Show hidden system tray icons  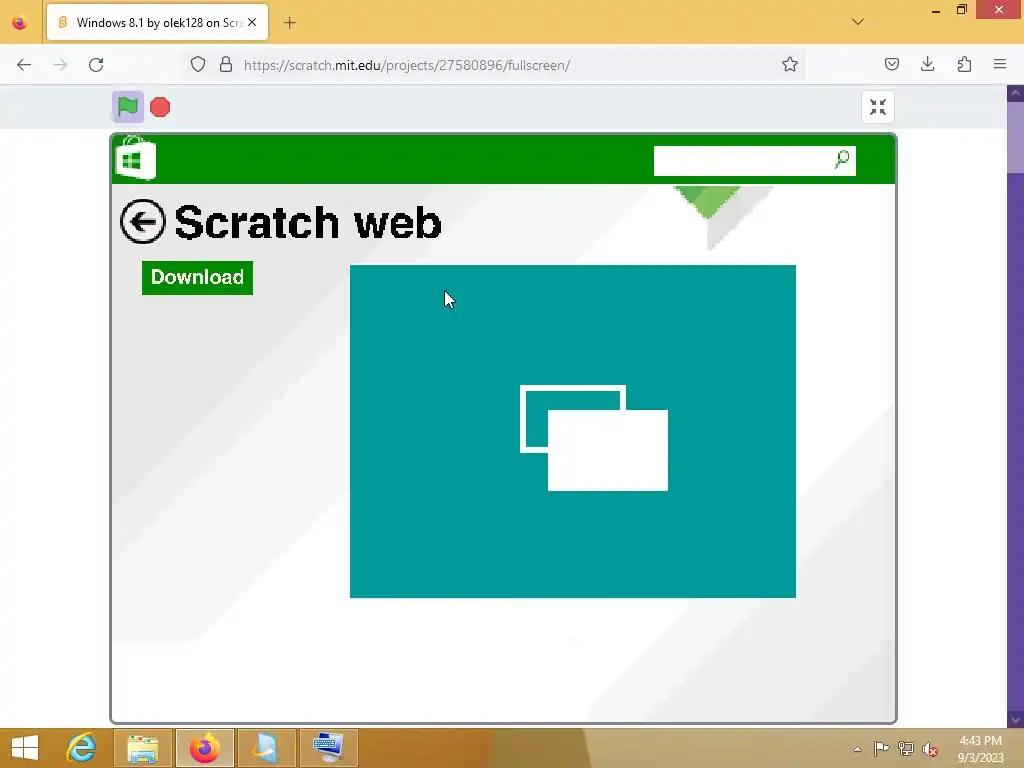tap(857, 749)
